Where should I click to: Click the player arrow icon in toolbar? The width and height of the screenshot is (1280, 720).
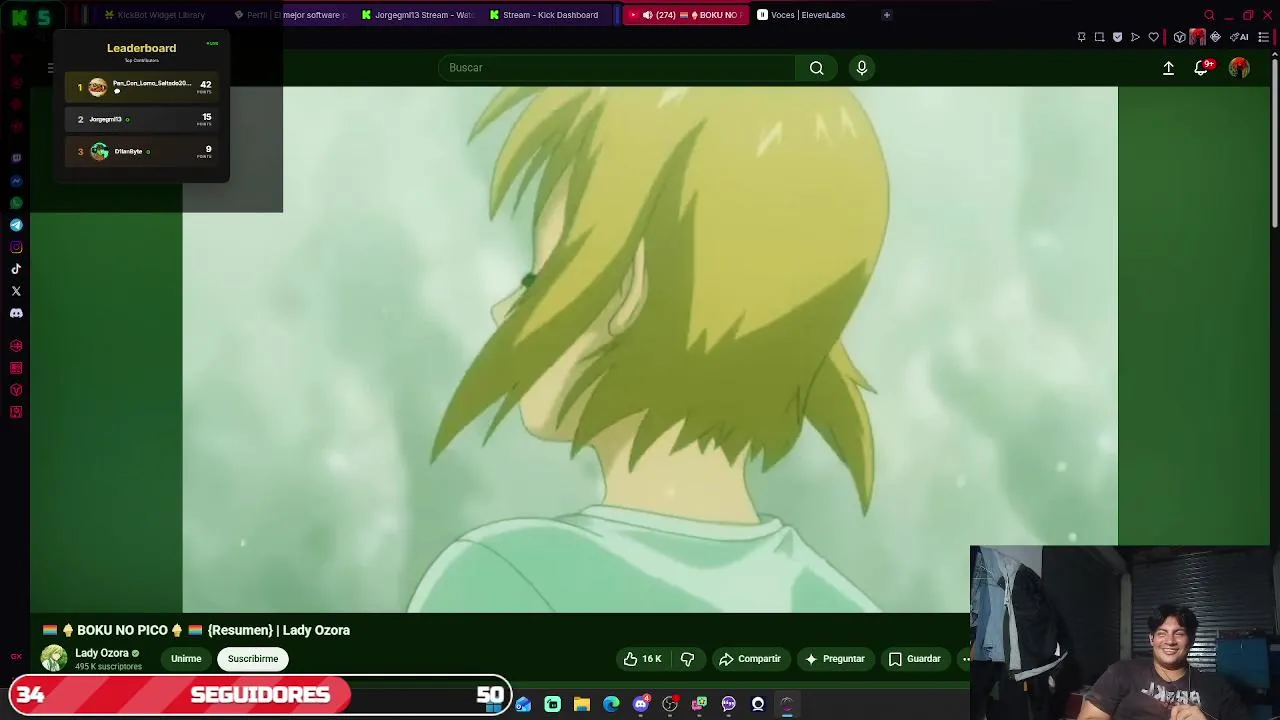coord(1135,37)
